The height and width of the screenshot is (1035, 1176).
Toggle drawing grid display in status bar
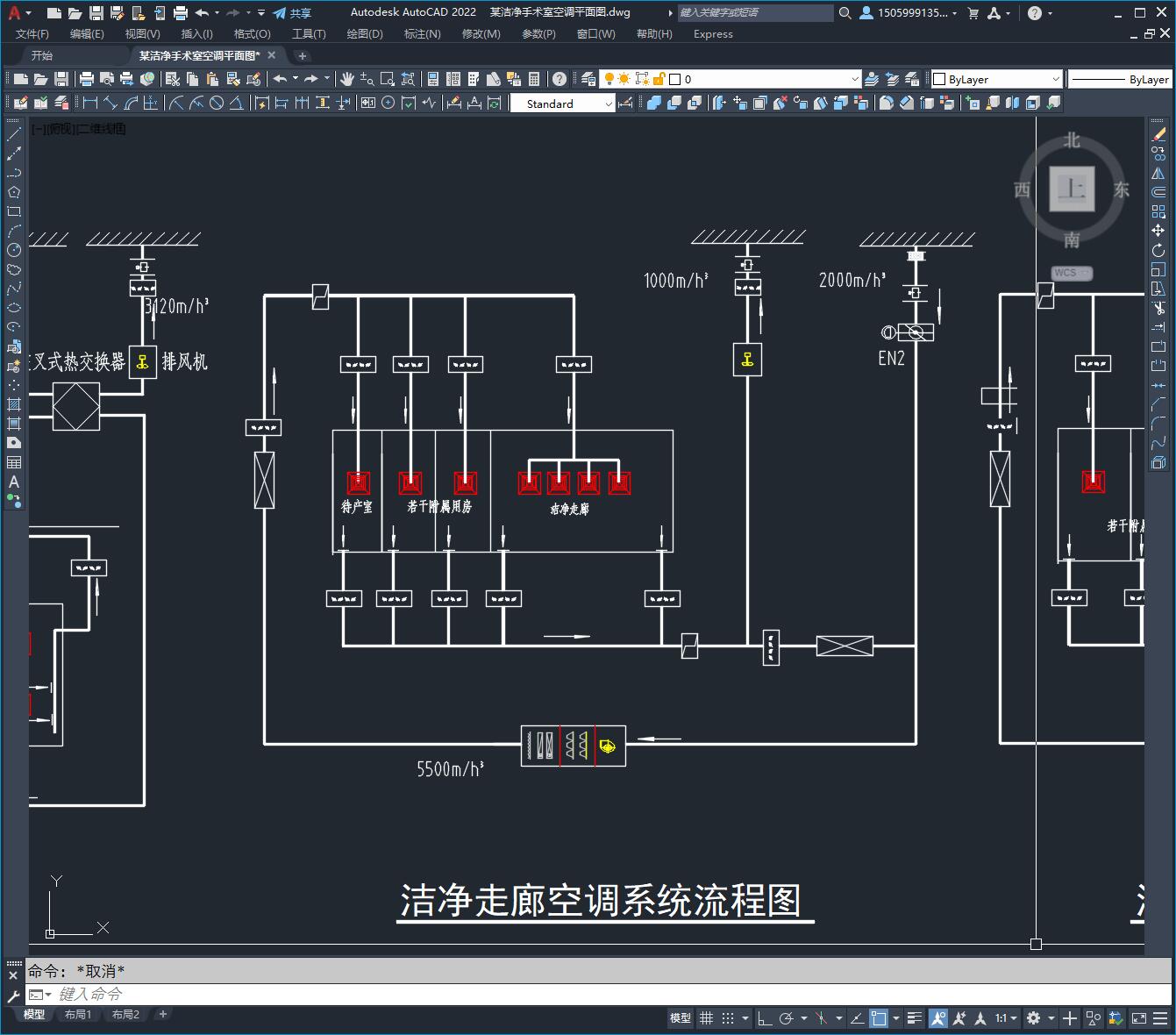706,1018
